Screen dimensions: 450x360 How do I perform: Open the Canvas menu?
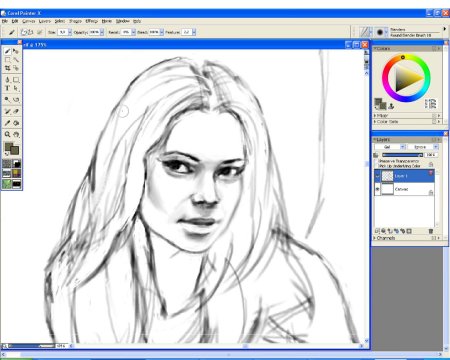click(x=28, y=21)
